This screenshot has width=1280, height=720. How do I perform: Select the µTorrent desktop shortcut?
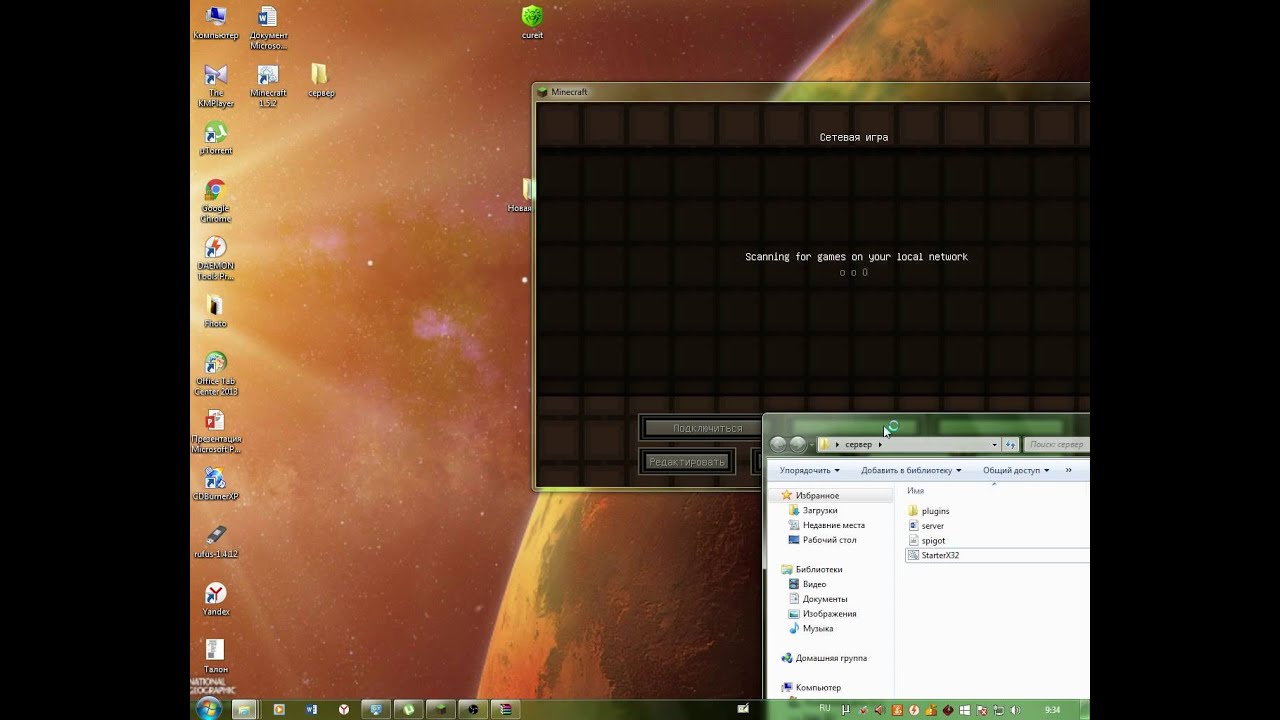(215, 139)
